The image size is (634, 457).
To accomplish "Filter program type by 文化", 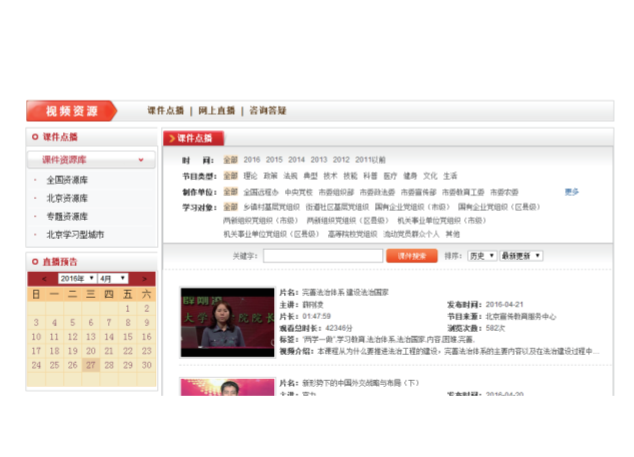I will pyautogui.click(x=430, y=176).
